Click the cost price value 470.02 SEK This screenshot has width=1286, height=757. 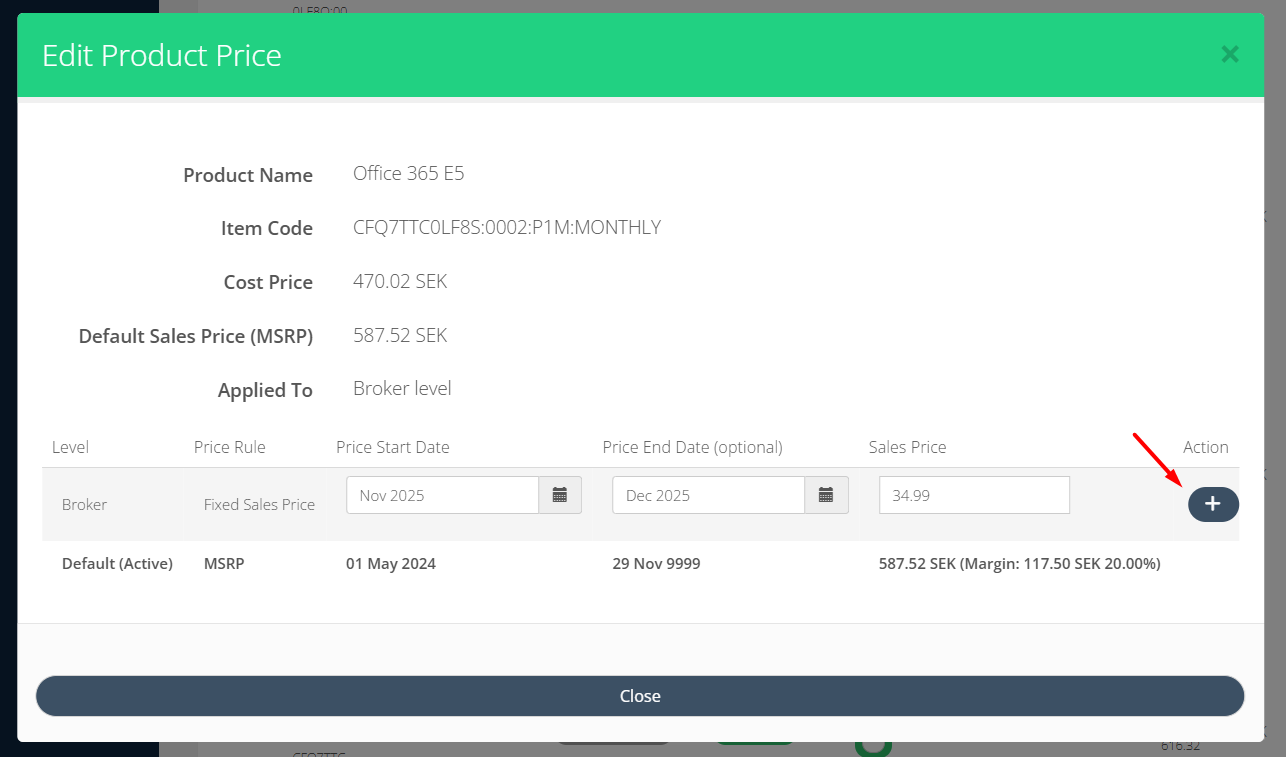[400, 282]
